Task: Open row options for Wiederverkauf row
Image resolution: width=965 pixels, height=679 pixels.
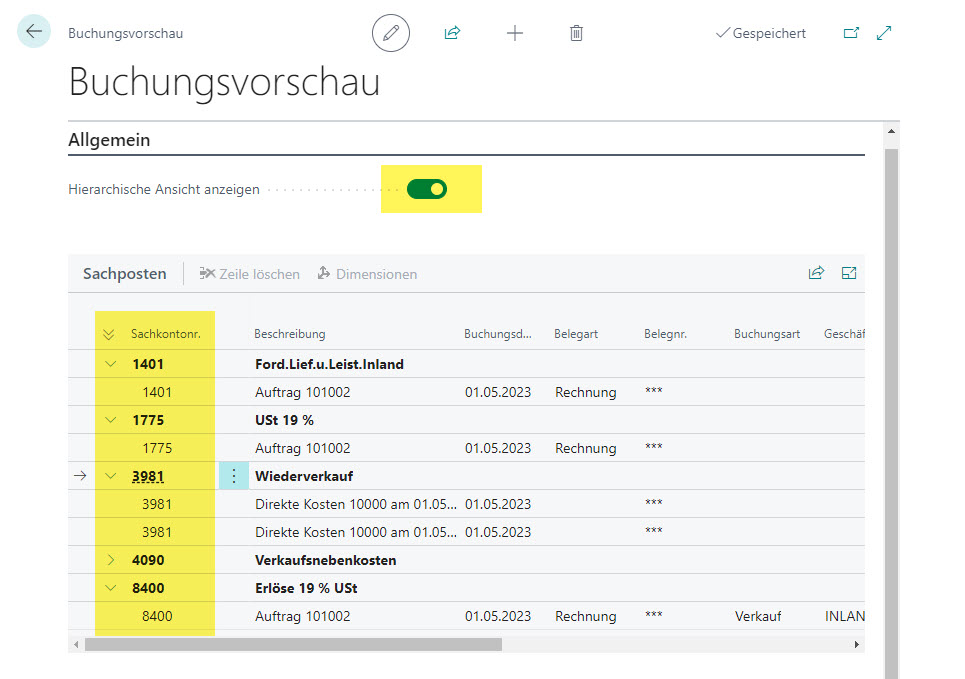Action: [x=234, y=476]
